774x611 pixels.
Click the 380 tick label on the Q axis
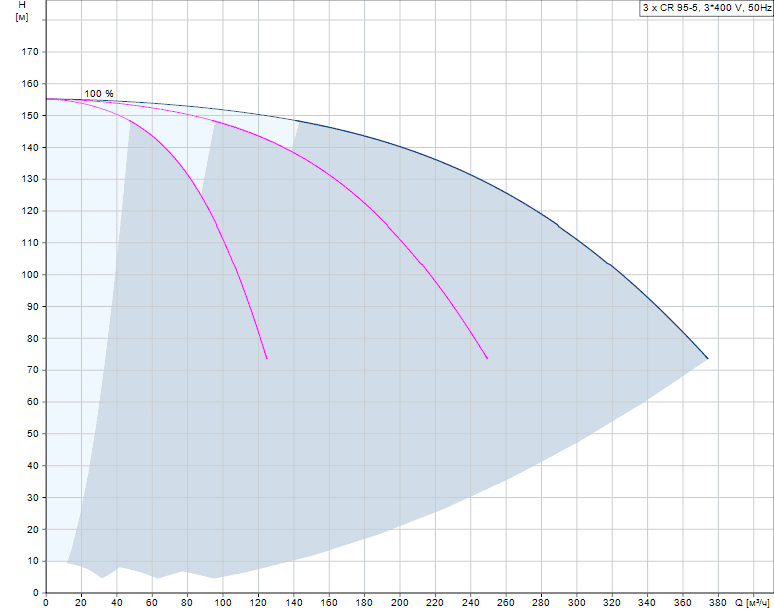click(x=718, y=603)
